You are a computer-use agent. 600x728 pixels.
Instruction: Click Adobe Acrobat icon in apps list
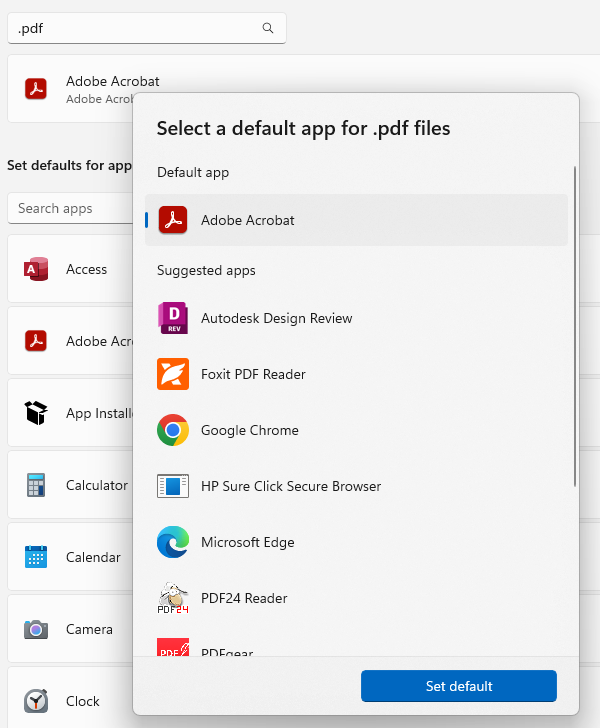36,341
